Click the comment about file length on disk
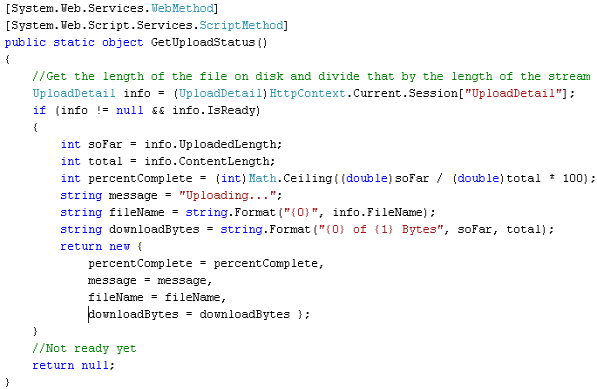This screenshot has height=389, width=597. (x=311, y=76)
